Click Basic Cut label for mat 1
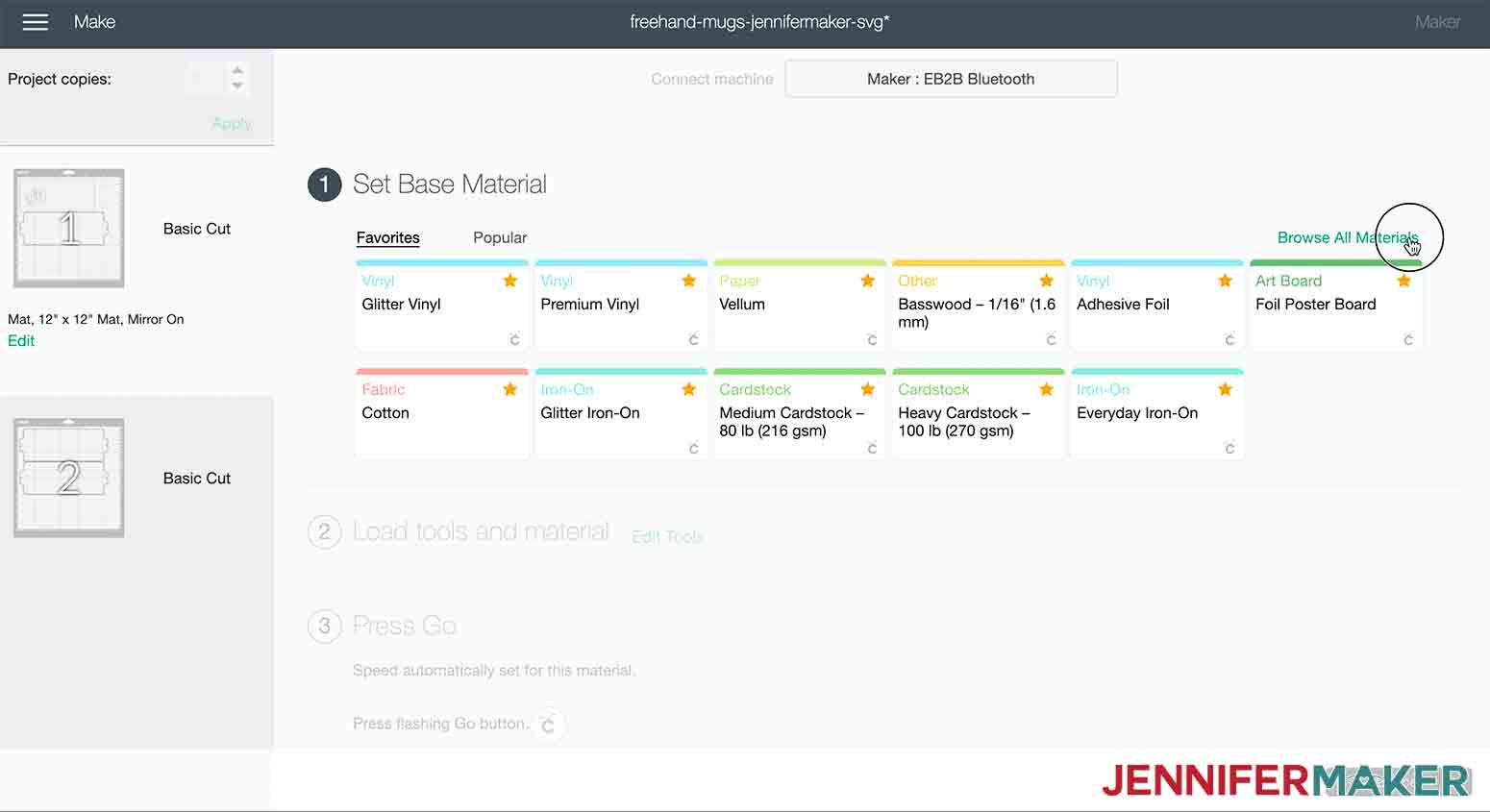The image size is (1490, 812). [x=197, y=229]
